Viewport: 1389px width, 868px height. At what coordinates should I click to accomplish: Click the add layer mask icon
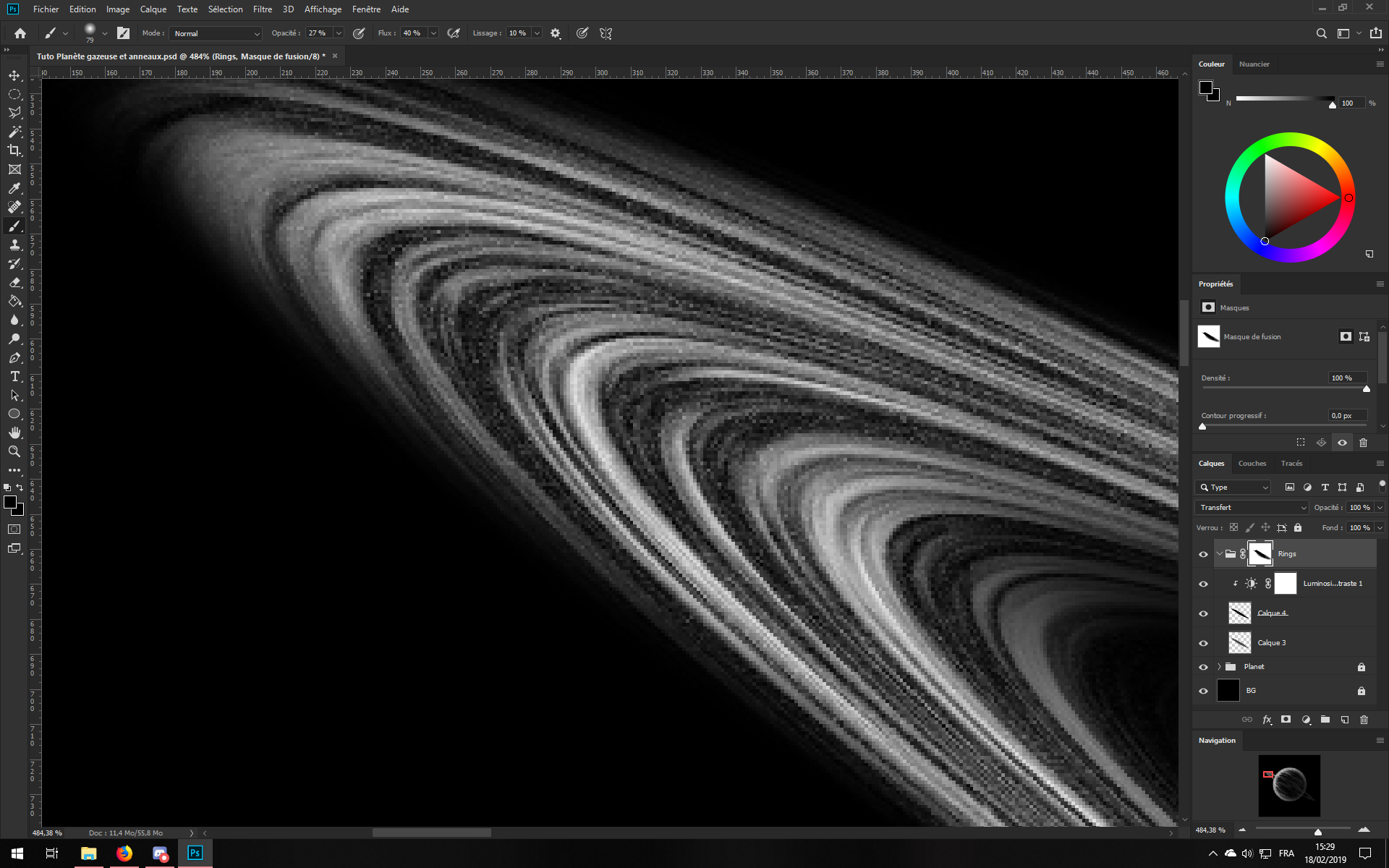point(1286,720)
